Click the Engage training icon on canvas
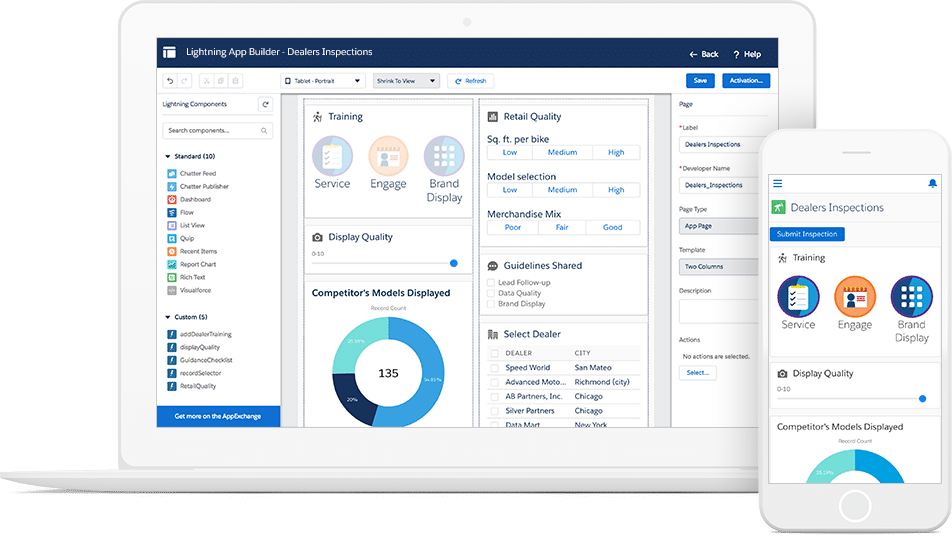This screenshot has height=537, width=952. 388,156
